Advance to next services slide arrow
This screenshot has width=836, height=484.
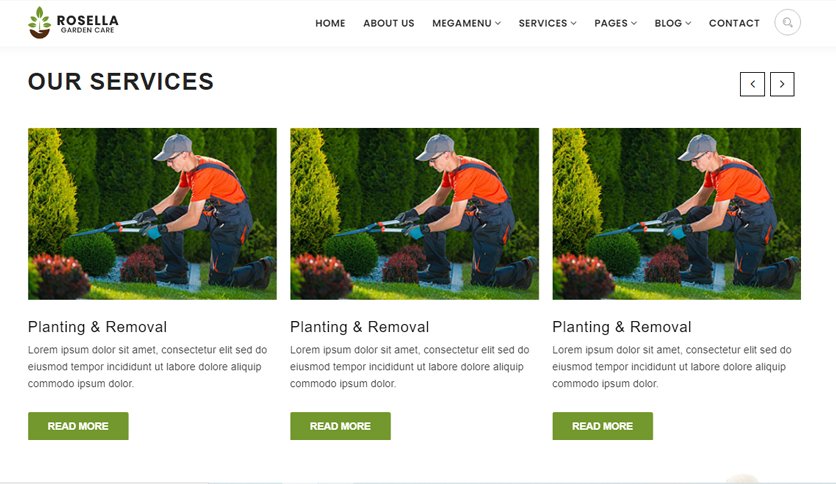tap(782, 84)
